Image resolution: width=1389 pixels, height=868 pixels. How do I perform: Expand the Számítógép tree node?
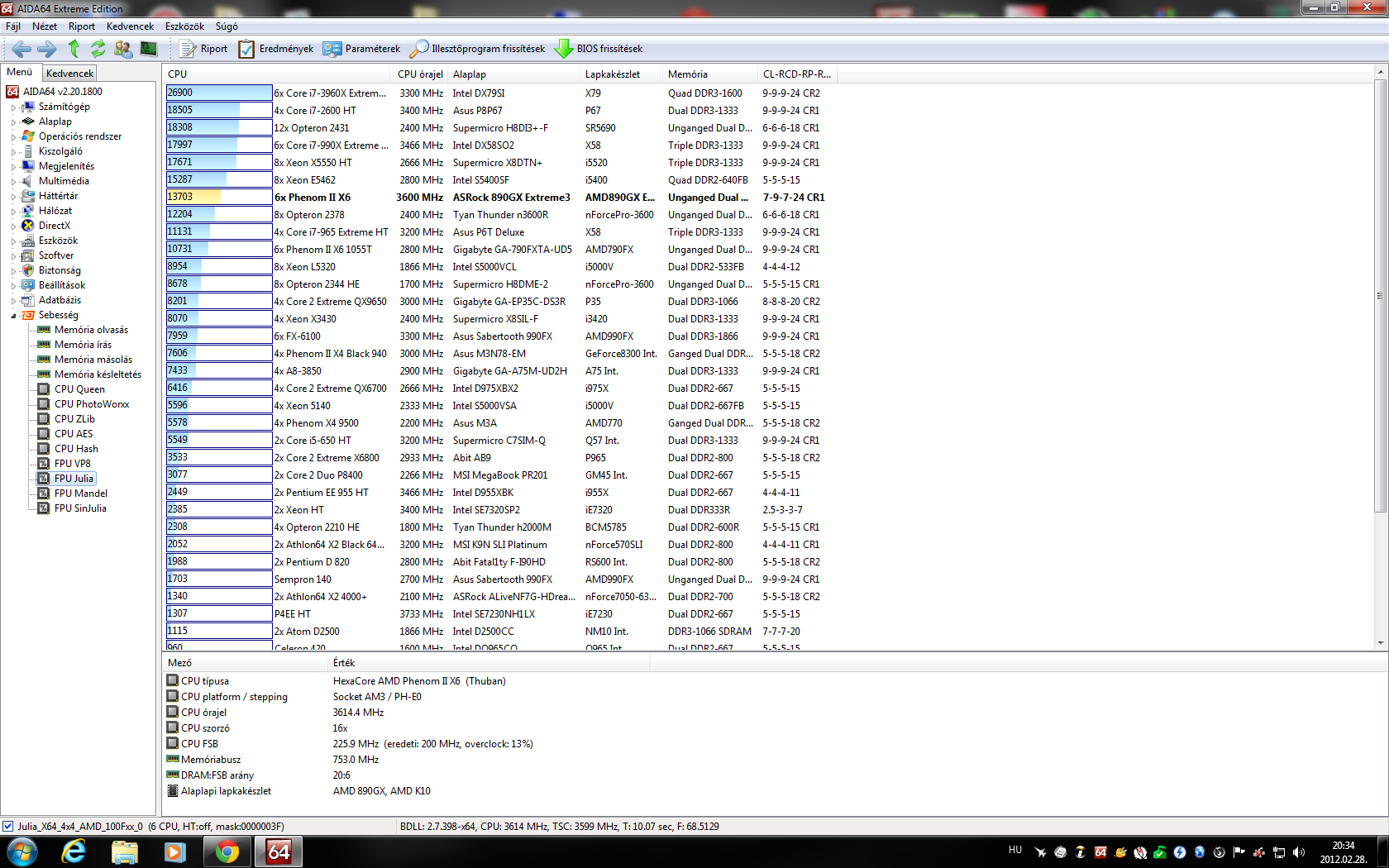tap(13, 107)
